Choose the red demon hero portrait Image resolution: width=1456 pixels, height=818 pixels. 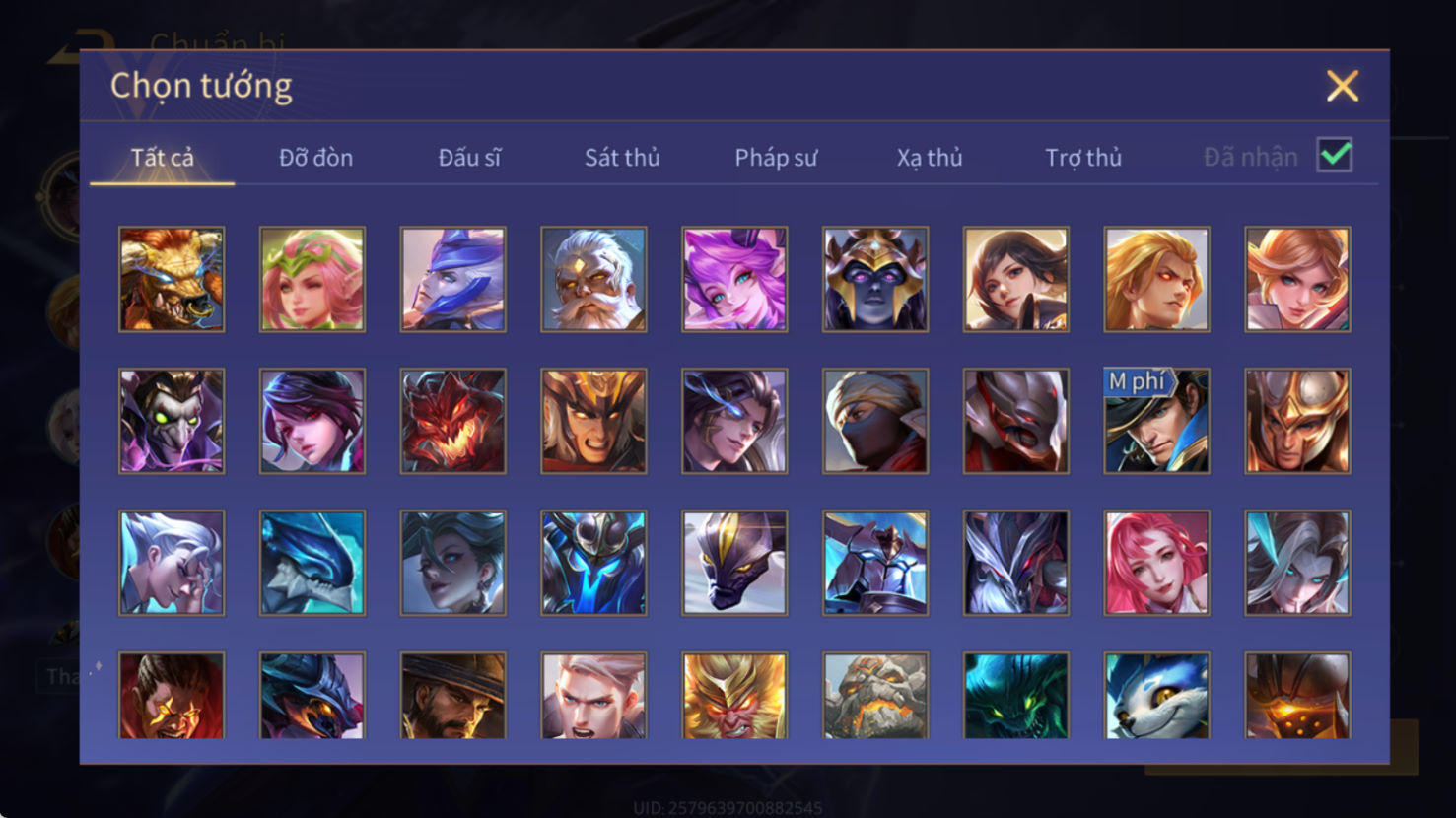tap(452, 421)
